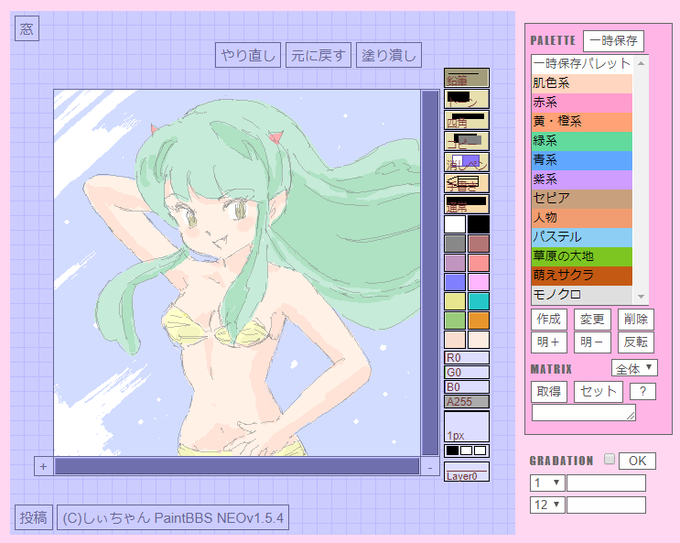Open the MATRIX 全体 dropdown

(634, 368)
